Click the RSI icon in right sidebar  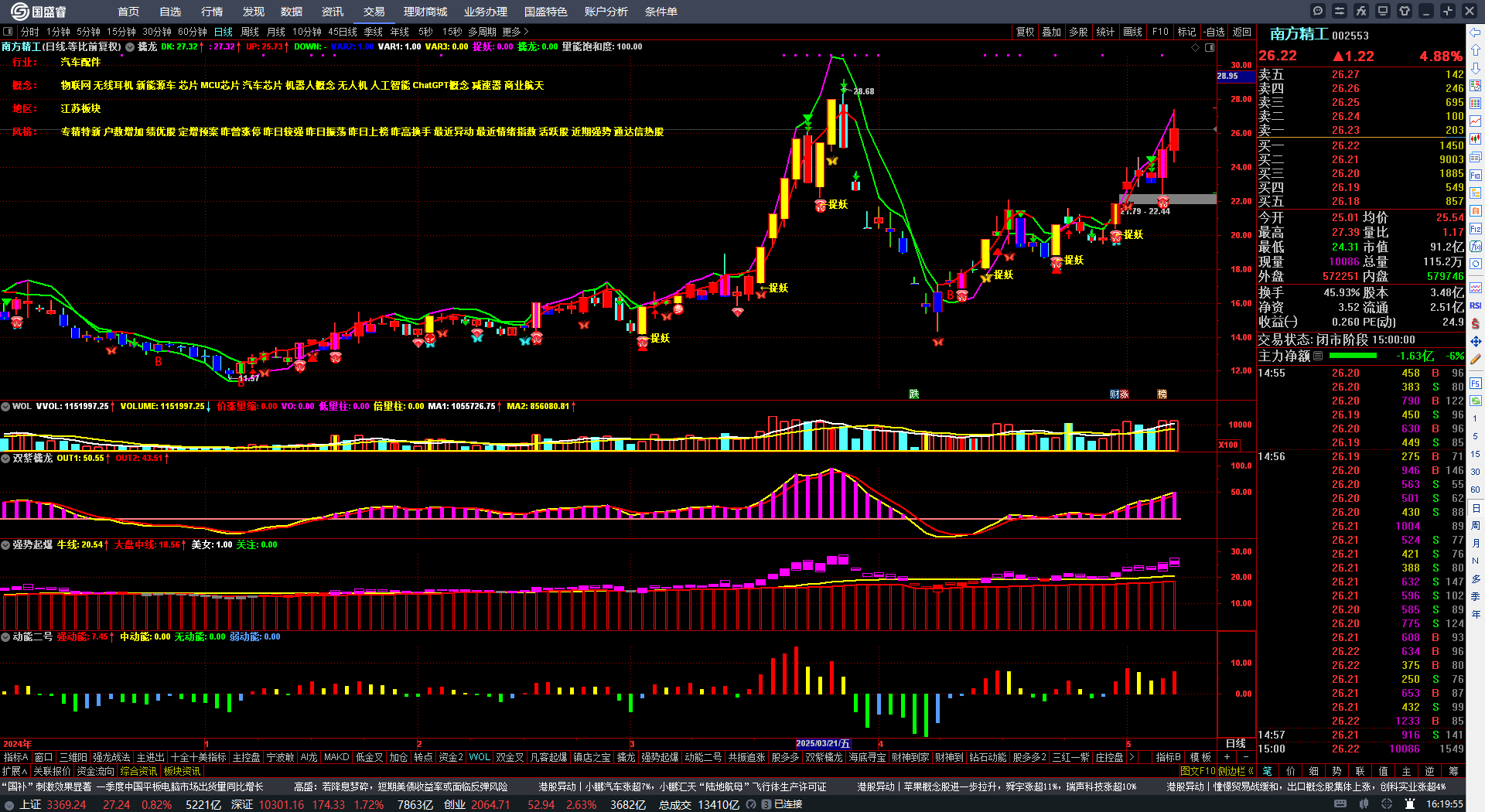coord(1476,305)
